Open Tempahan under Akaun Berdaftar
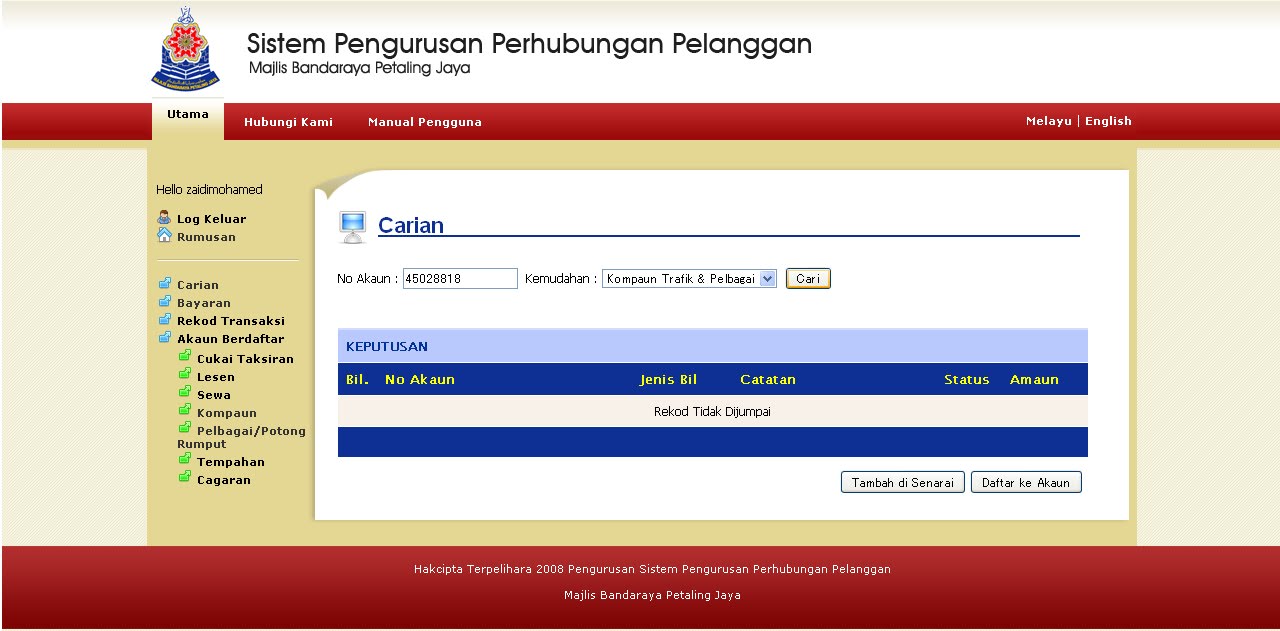This screenshot has width=1280, height=631. tap(231, 462)
